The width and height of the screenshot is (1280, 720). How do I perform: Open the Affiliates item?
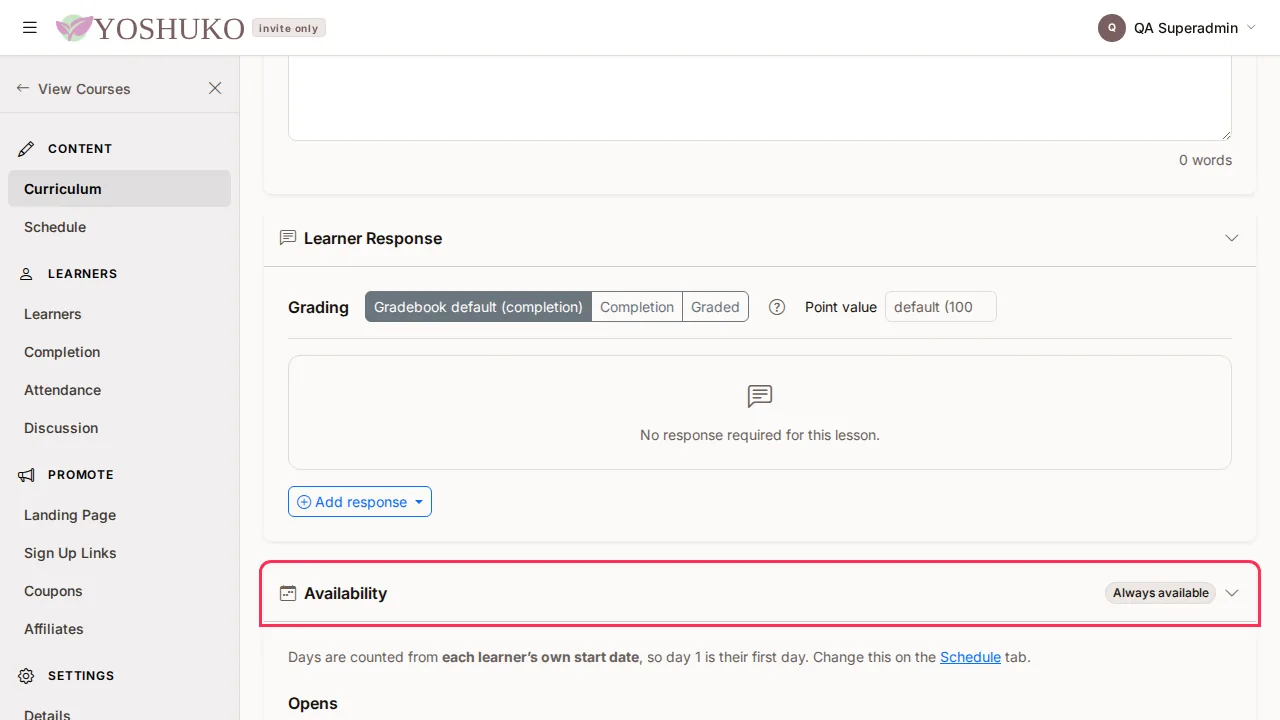tap(119, 629)
